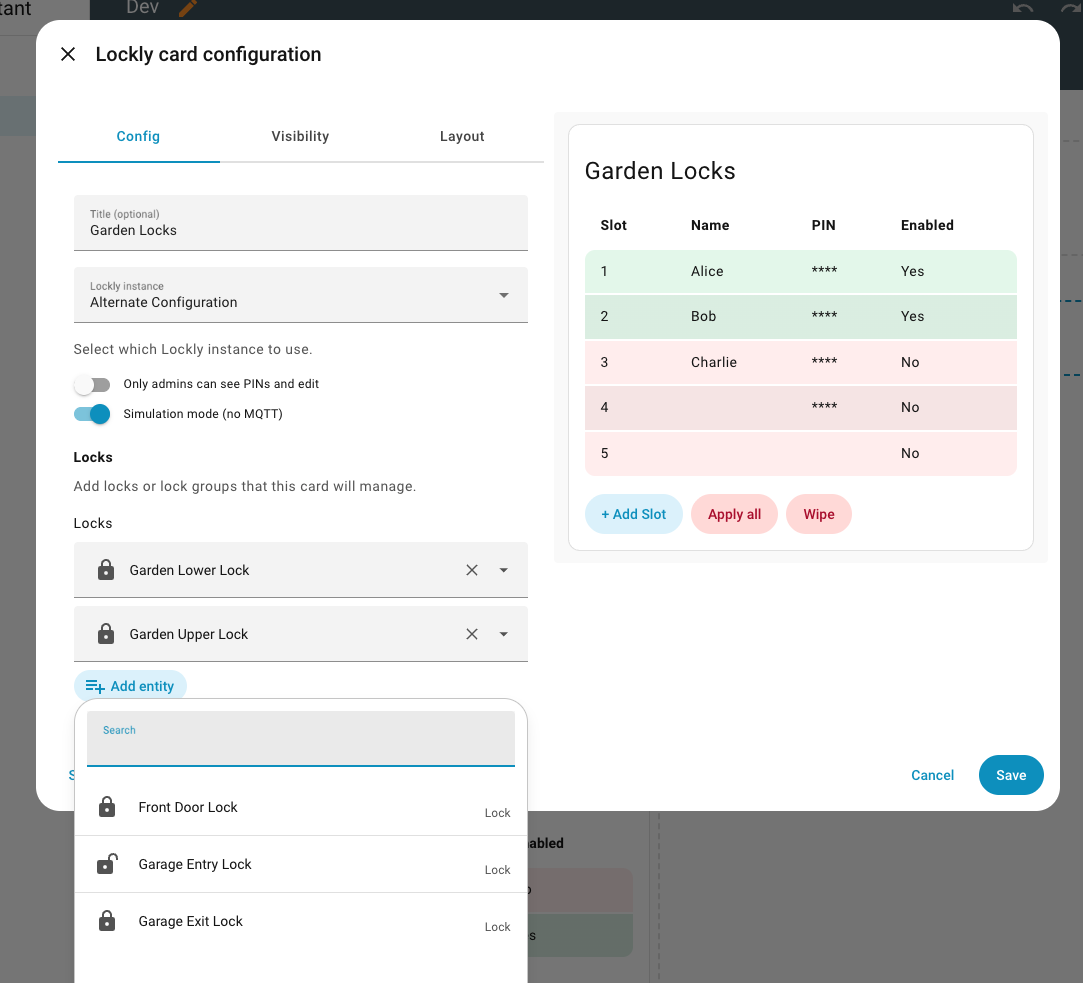1083x983 pixels.
Task: Click the PIN column header
Action: pos(823,225)
